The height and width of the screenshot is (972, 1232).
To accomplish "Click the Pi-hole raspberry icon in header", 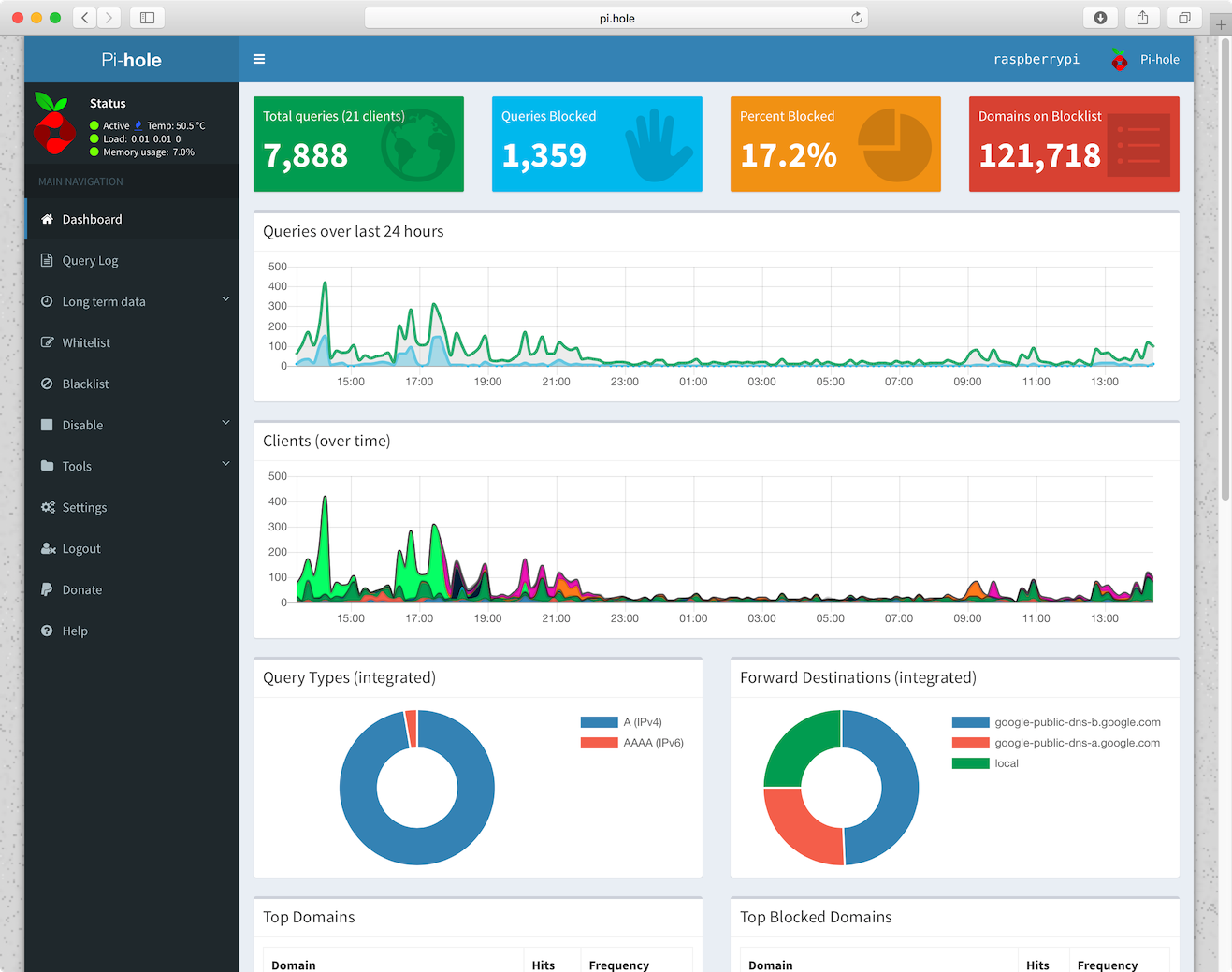I will [1119, 60].
